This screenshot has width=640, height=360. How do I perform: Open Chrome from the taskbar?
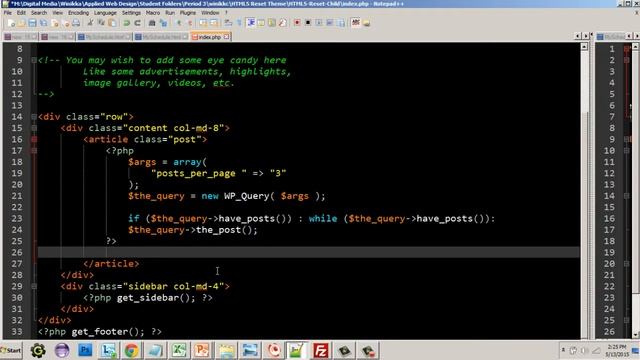[131, 351]
